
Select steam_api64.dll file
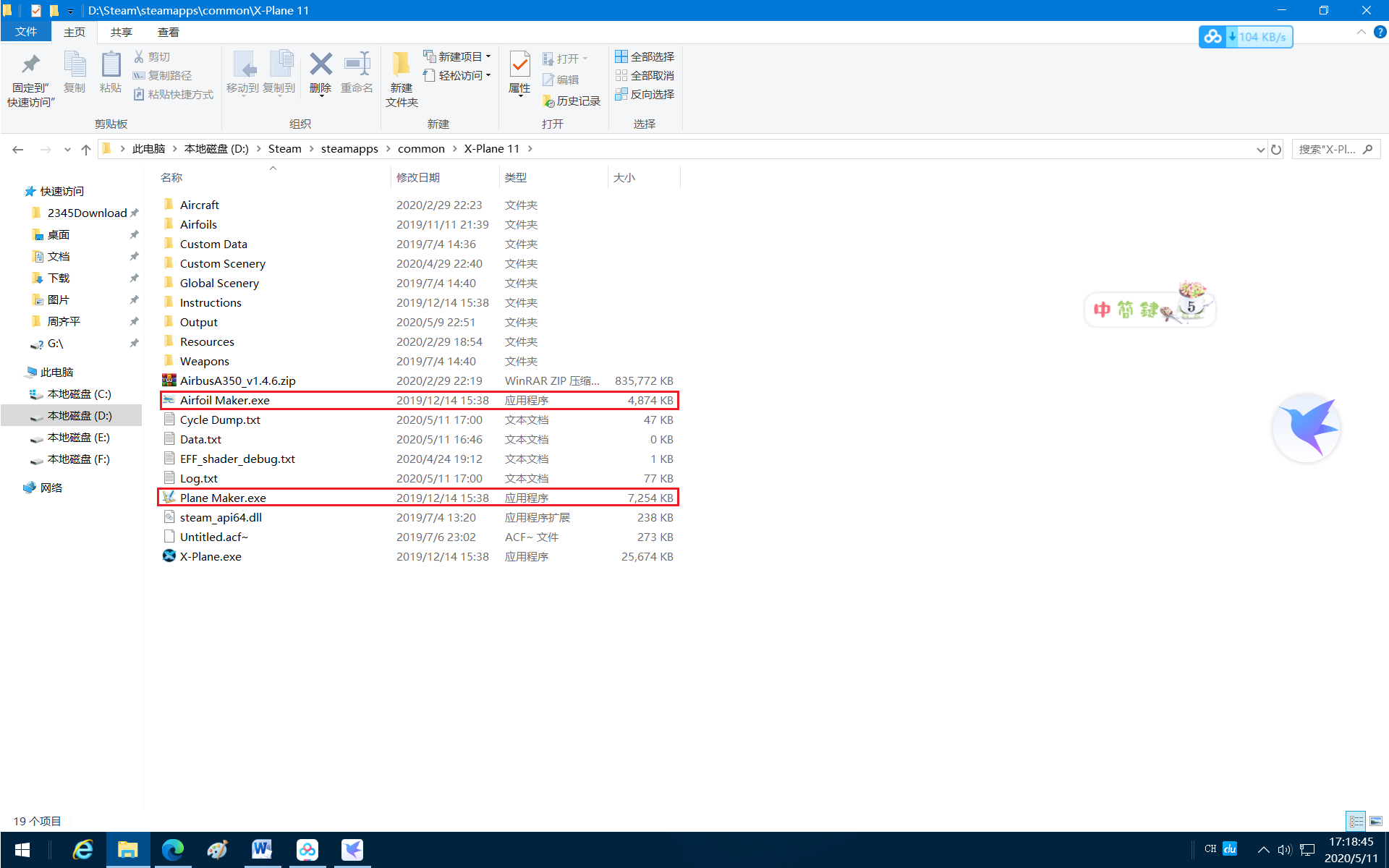(221, 517)
